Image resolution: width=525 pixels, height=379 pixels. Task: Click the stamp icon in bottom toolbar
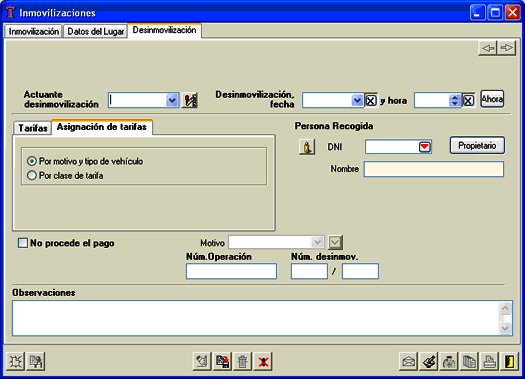pos(429,361)
